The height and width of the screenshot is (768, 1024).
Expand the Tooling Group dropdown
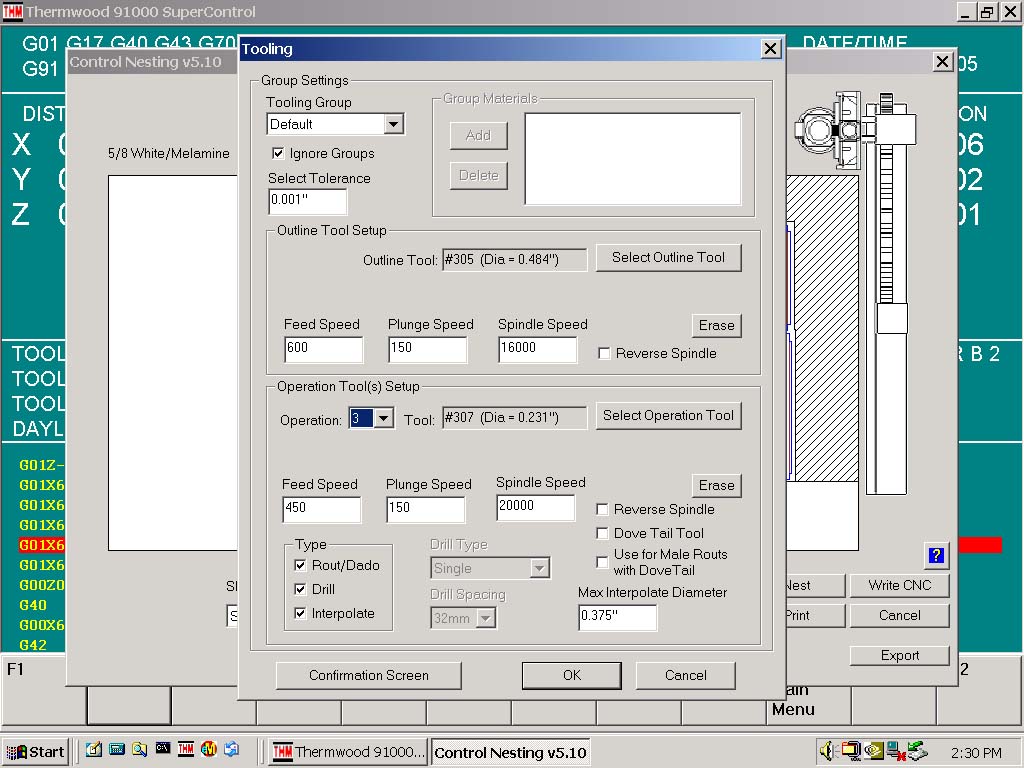(393, 125)
